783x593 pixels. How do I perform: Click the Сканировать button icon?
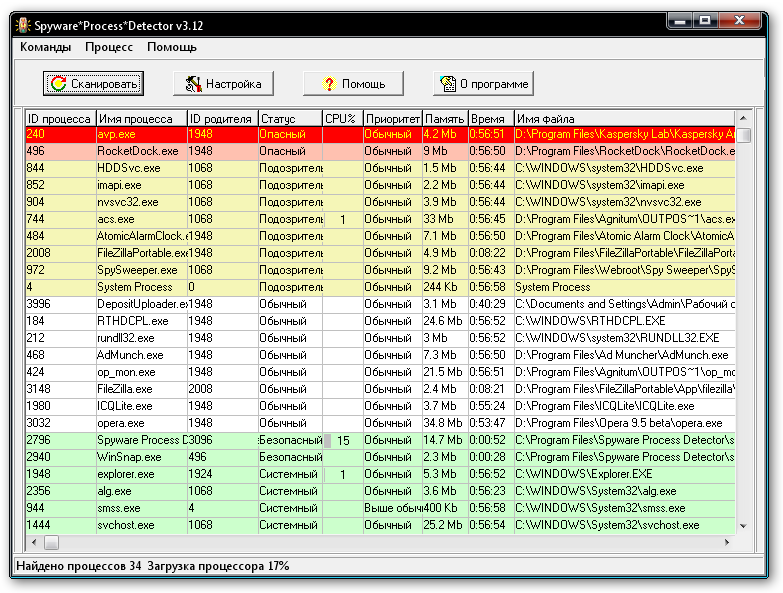[59, 84]
